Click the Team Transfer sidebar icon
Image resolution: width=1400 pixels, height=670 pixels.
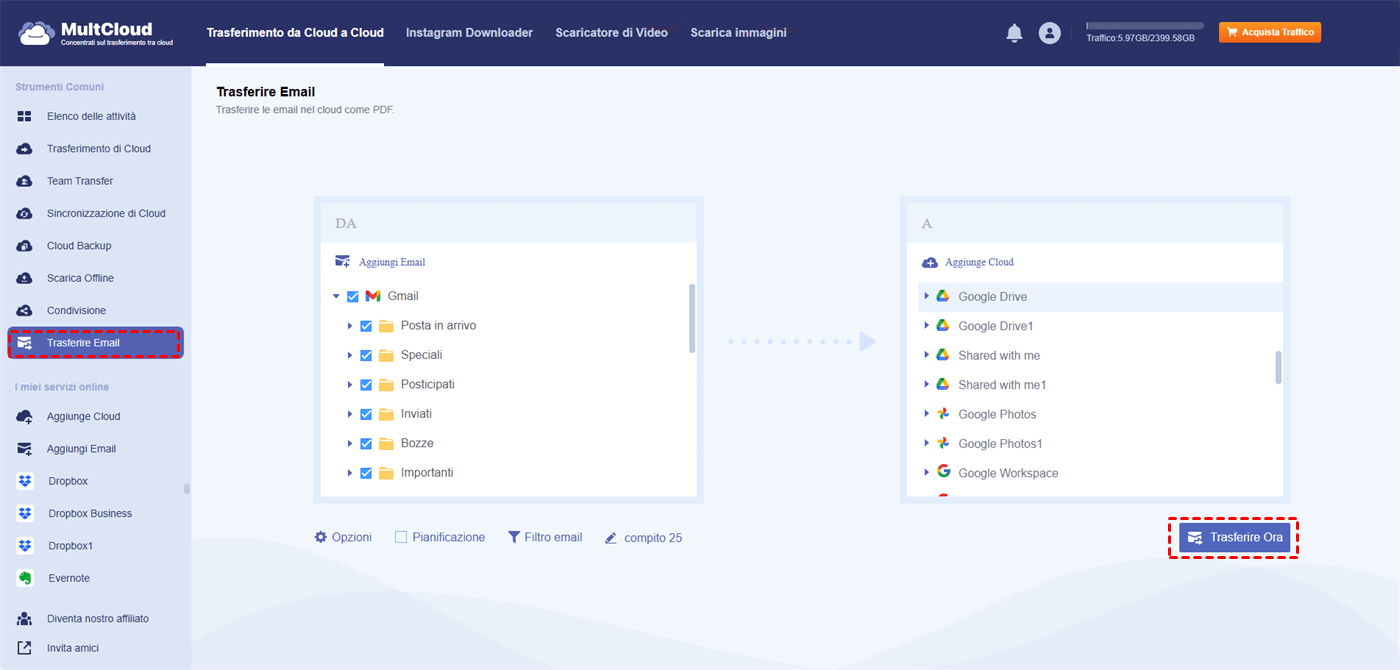coord(25,181)
